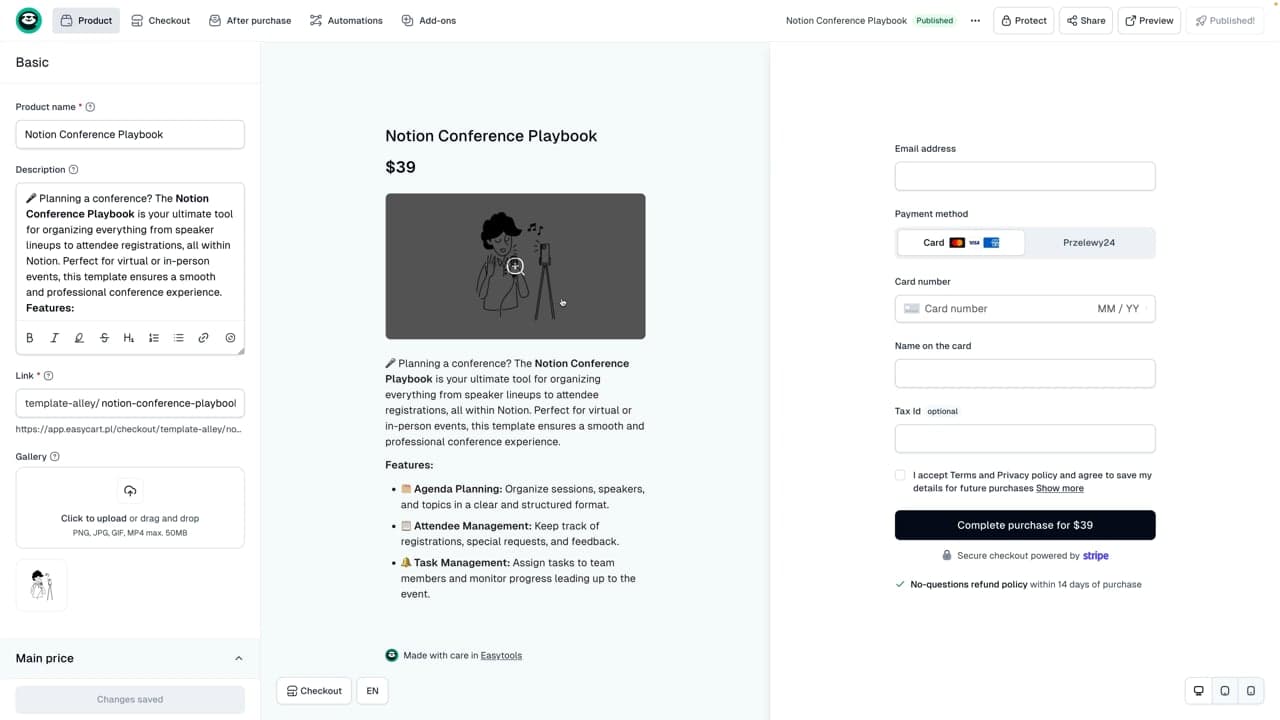Toggle italic formatting in description editor
The image size is (1280, 720).
click(x=54, y=338)
